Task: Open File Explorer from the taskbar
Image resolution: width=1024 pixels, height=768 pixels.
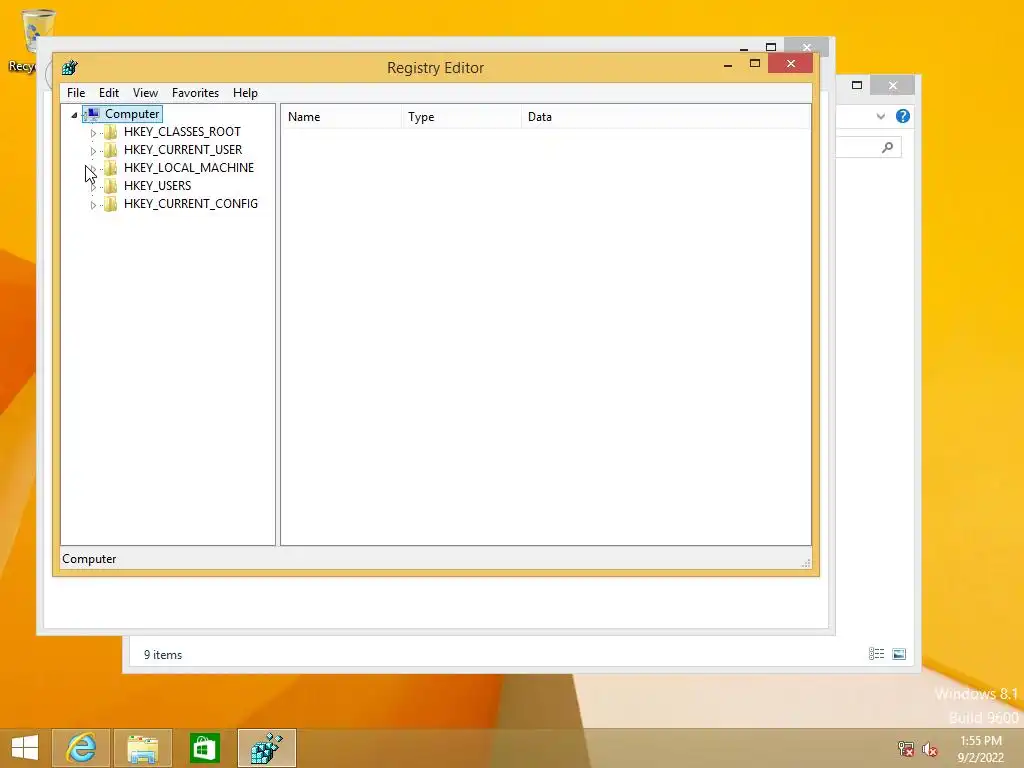Action: coord(142,748)
